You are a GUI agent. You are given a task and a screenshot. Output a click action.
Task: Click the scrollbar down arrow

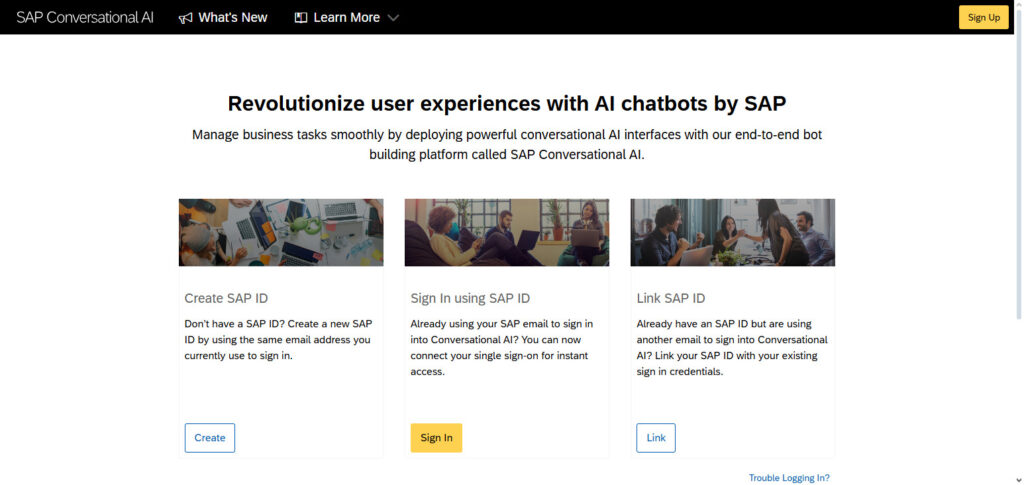point(1019,480)
